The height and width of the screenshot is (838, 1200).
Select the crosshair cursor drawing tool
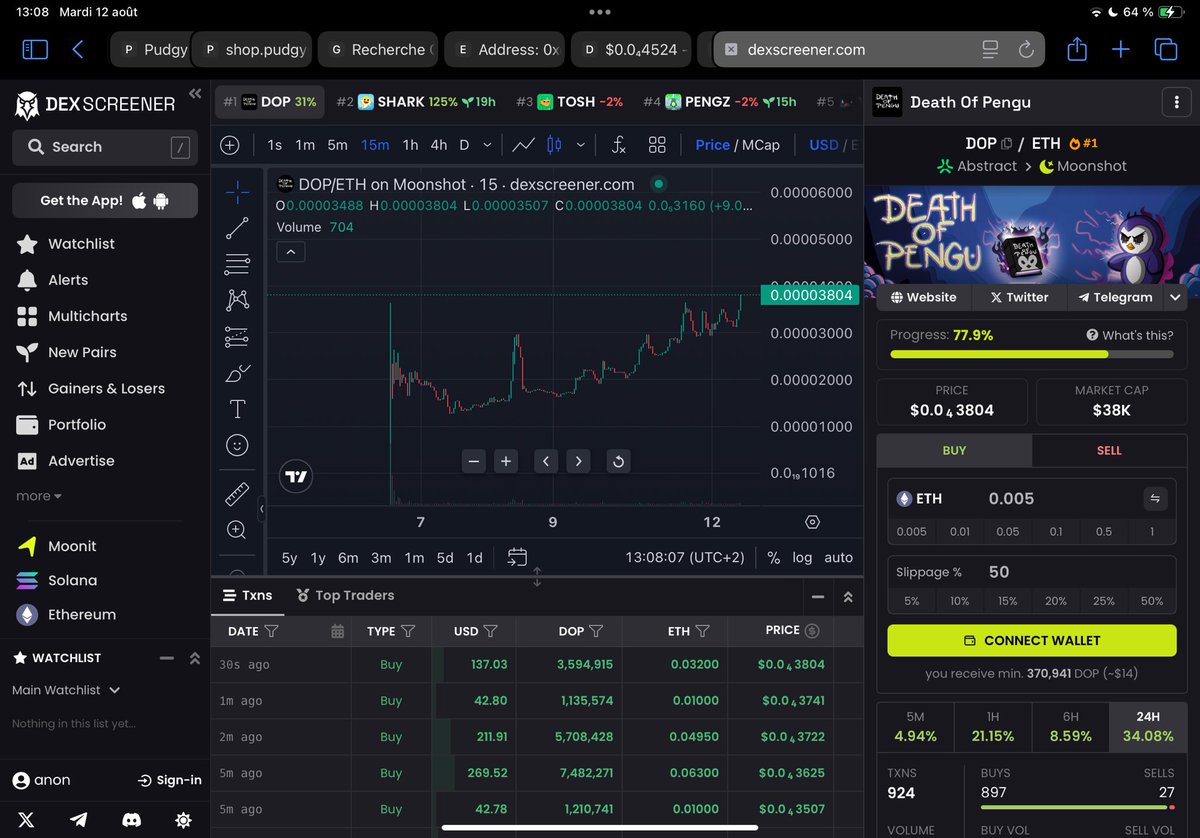coord(237,192)
